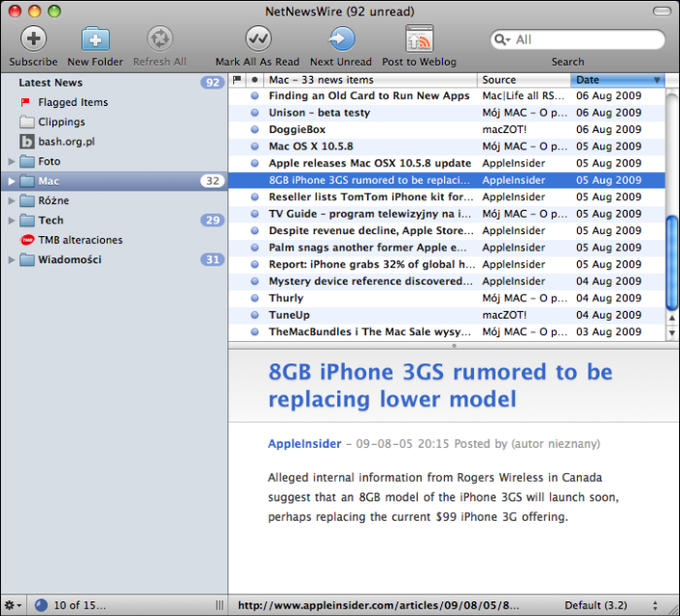Select the TMB alteraciones feed icon

(27, 240)
